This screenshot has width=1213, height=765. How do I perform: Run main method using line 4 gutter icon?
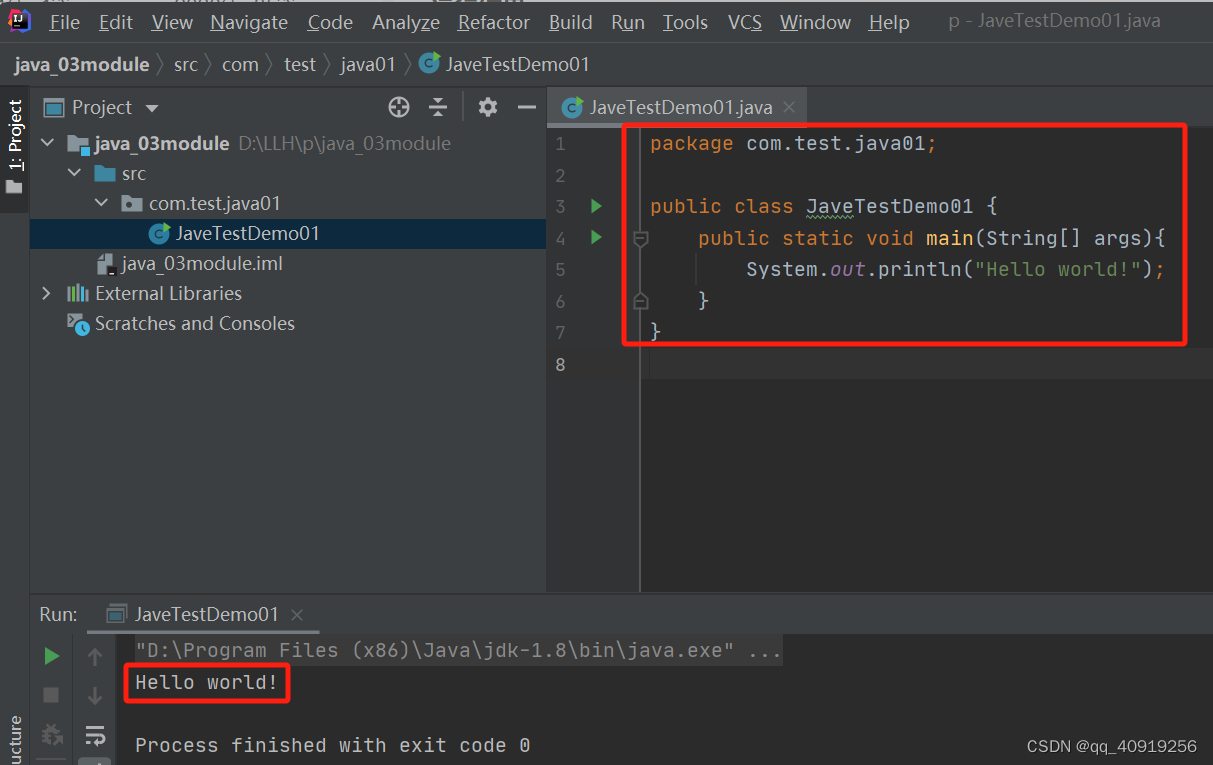tap(596, 238)
